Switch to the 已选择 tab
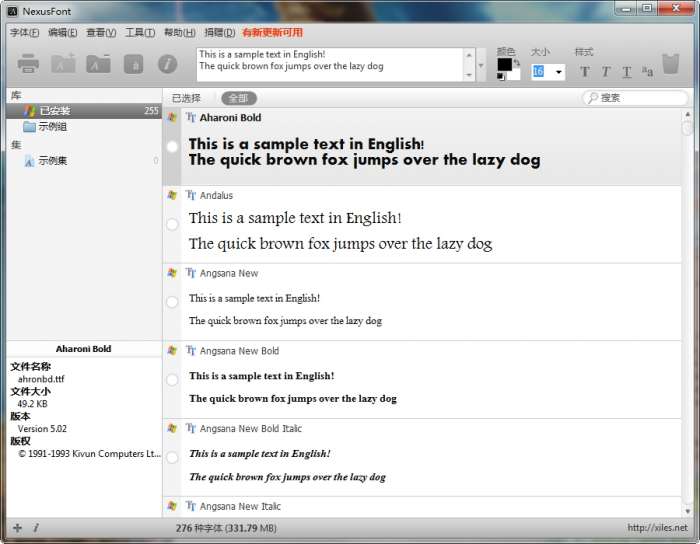 187,98
